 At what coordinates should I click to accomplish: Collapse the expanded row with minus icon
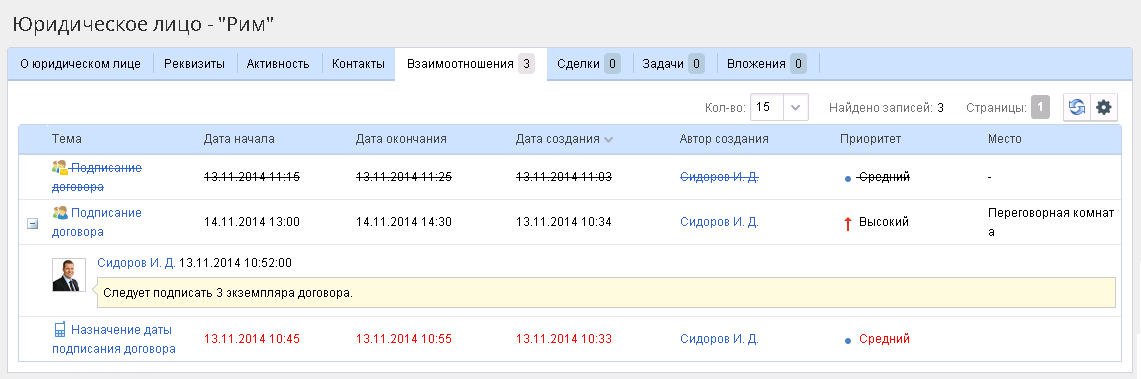click(x=32, y=224)
